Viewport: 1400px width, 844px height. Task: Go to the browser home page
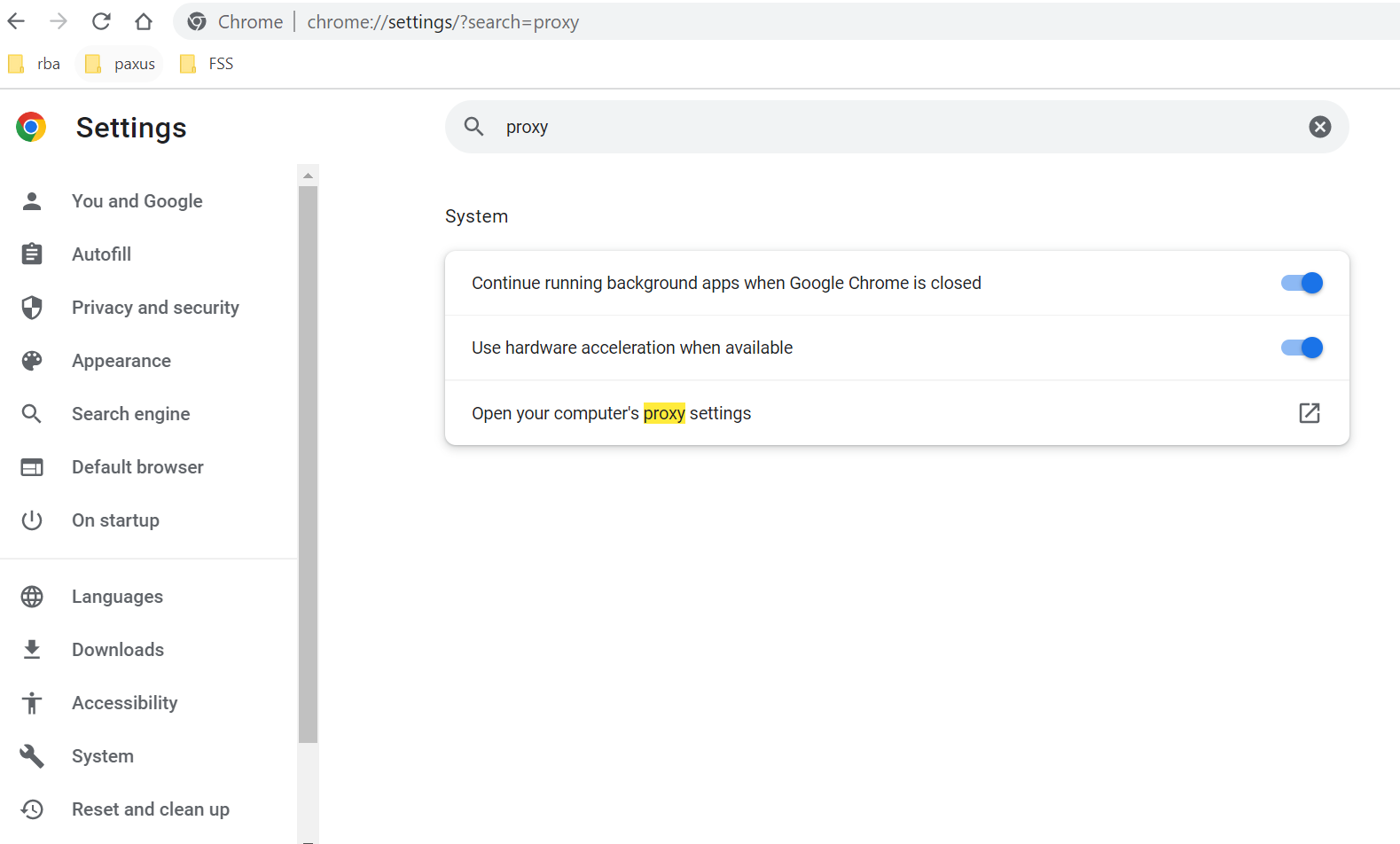pyautogui.click(x=144, y=21)
